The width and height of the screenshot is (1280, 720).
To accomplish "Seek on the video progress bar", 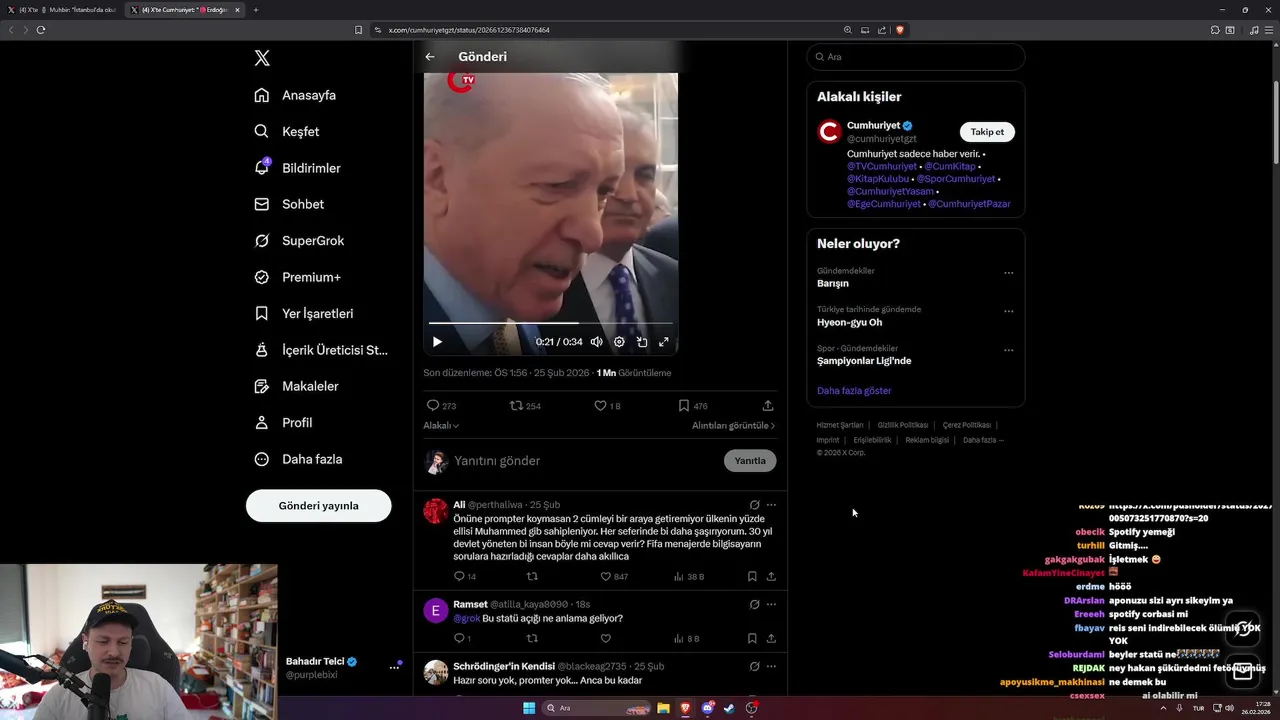I will click(550, 323).
